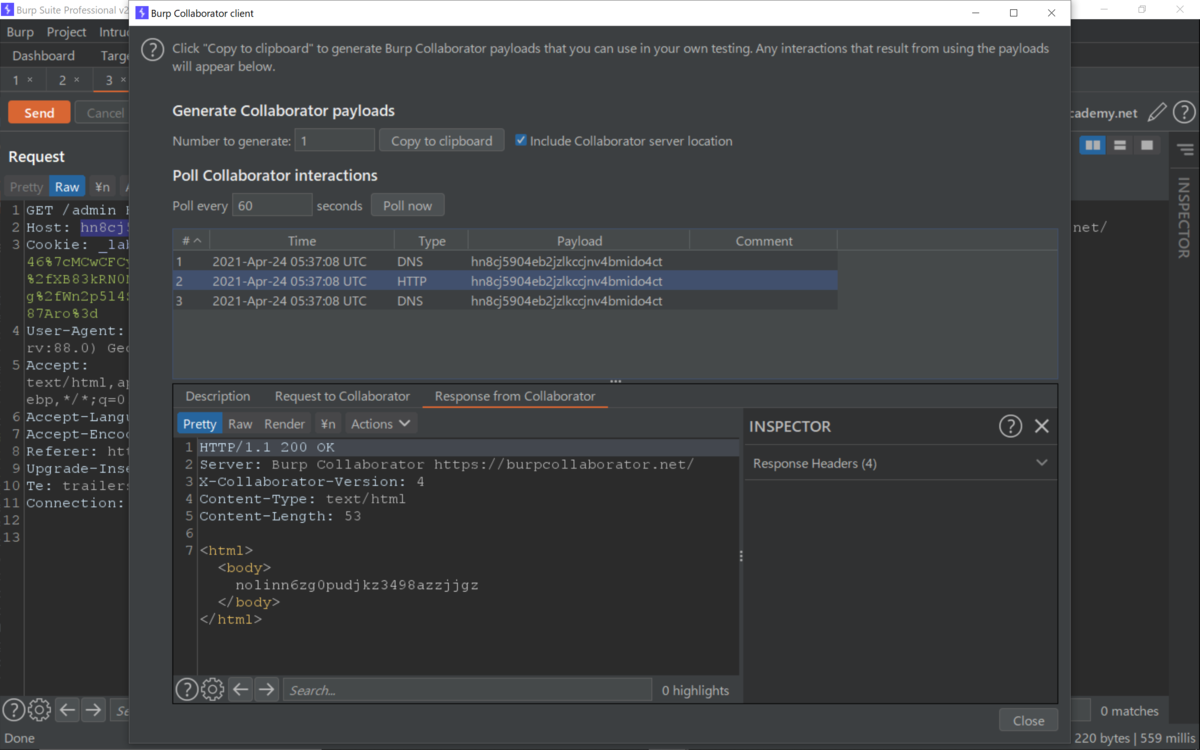Switch to the Description tab
1200x750 pixels.
tap(218, 396)
